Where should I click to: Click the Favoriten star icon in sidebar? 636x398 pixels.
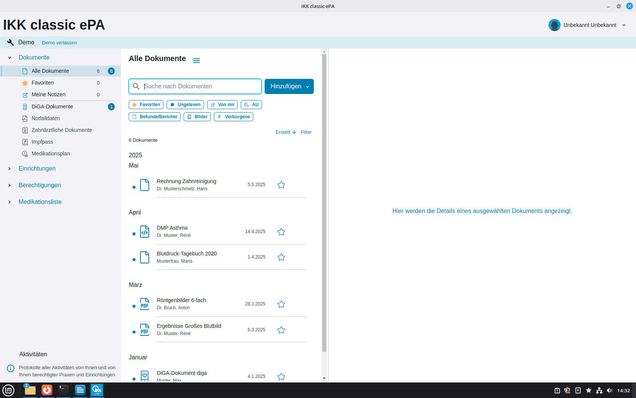(x=25, y=83)
